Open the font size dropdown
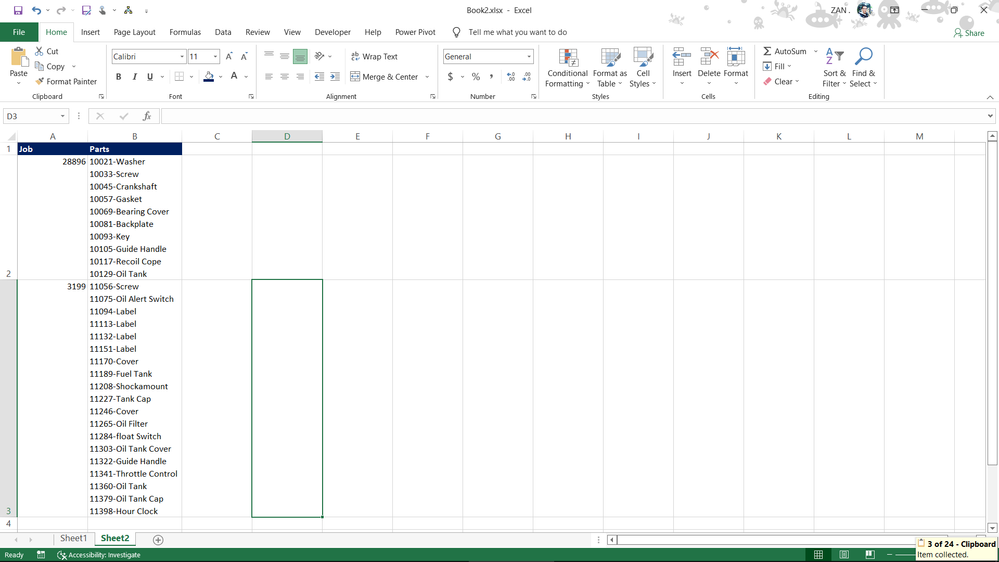The width and height of the screenshot is (999, 562). (x=215, y=57)
